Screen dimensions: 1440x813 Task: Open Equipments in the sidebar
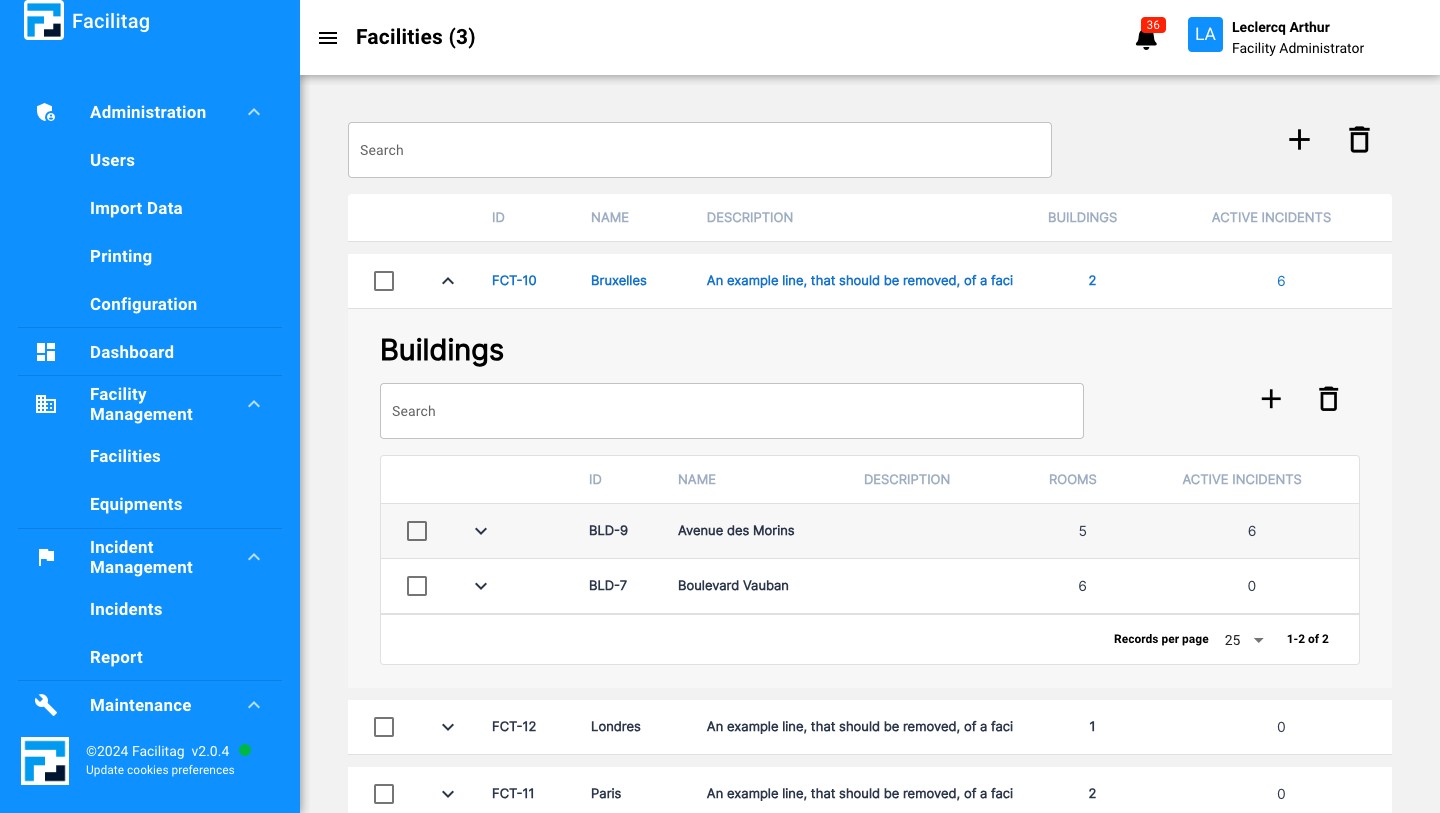click(x=136, y=504)
